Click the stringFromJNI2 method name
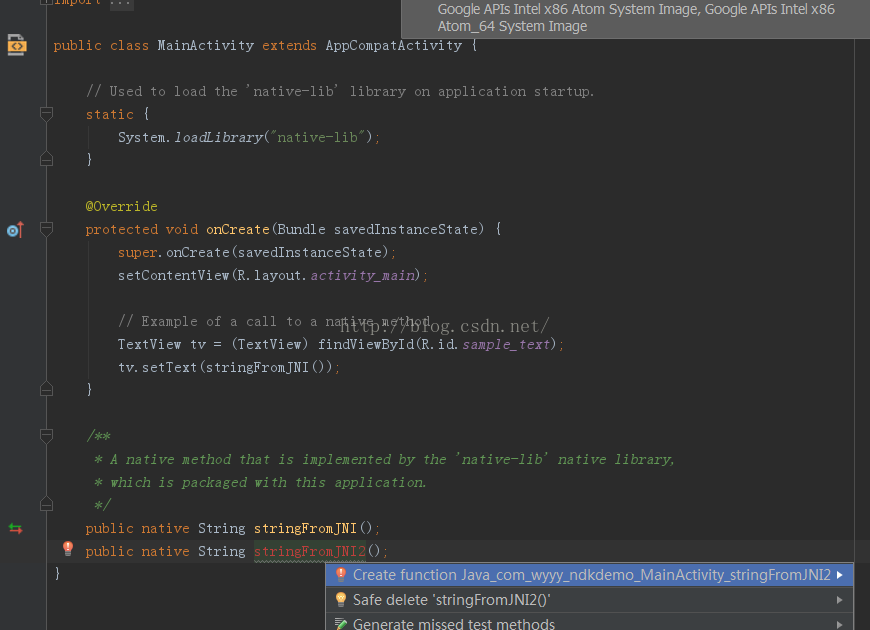 (x=310, y=551)
